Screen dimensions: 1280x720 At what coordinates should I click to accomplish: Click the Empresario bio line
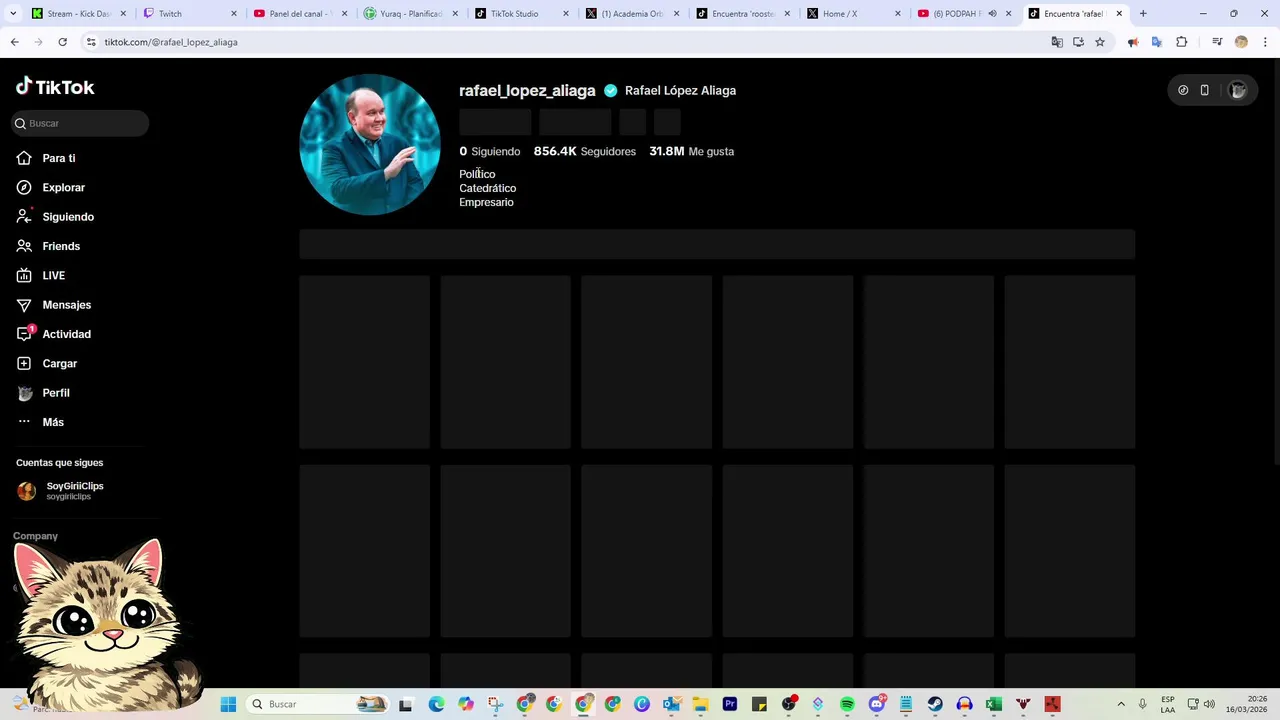click(x=486, y=202)
